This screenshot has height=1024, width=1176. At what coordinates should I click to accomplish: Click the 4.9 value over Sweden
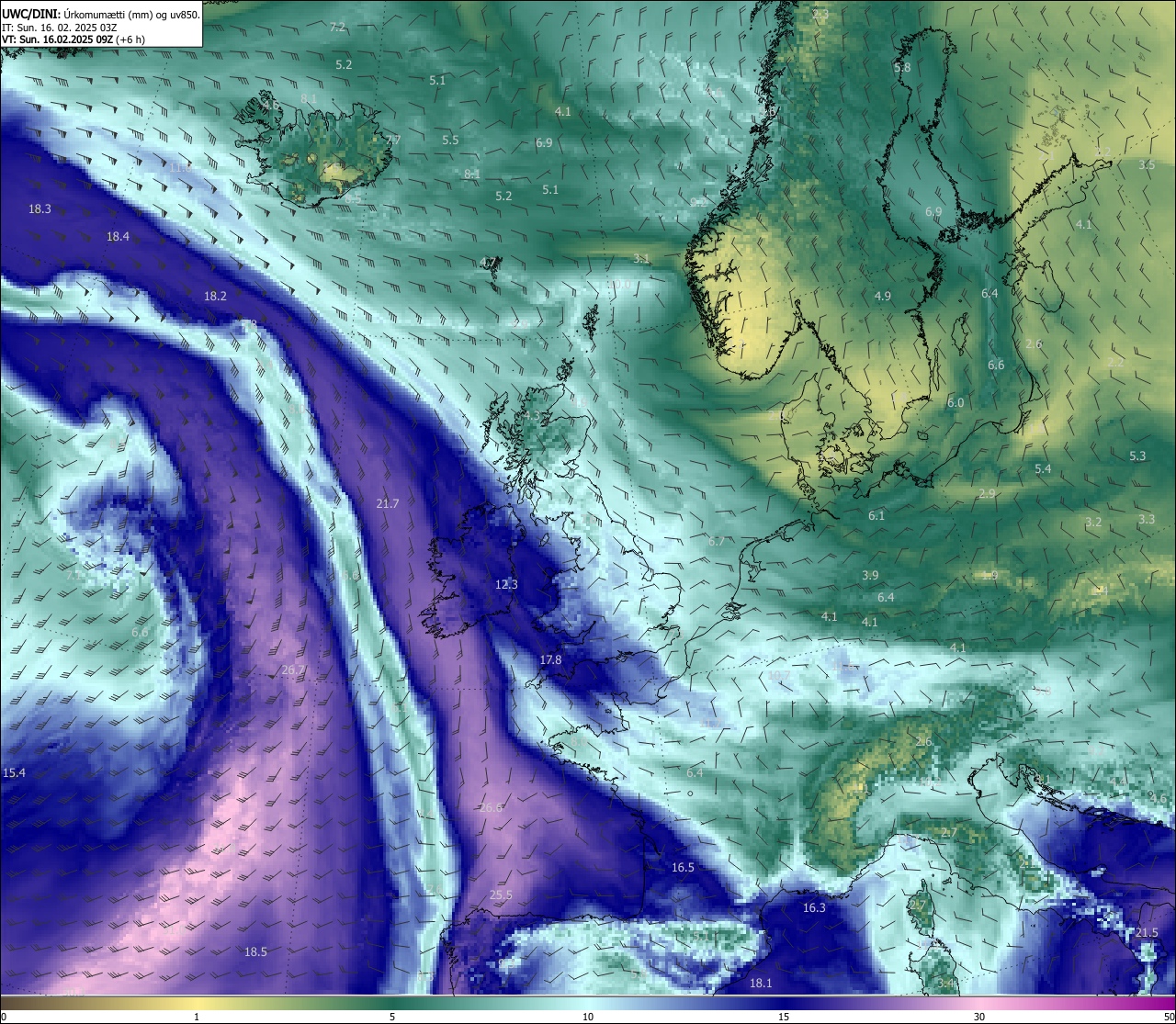[883, 297]
